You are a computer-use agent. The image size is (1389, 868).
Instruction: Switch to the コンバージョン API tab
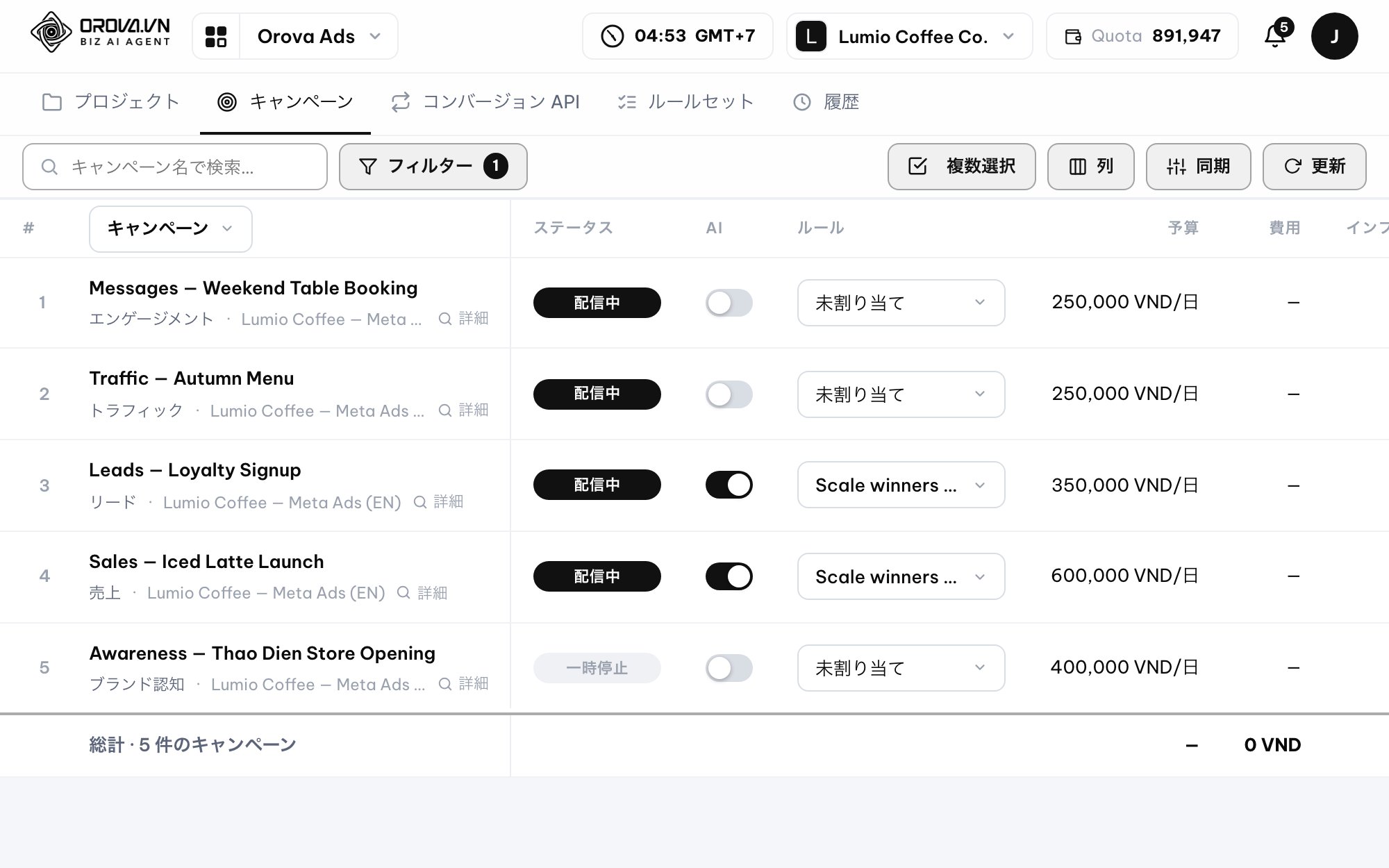(x=485, y=102)
